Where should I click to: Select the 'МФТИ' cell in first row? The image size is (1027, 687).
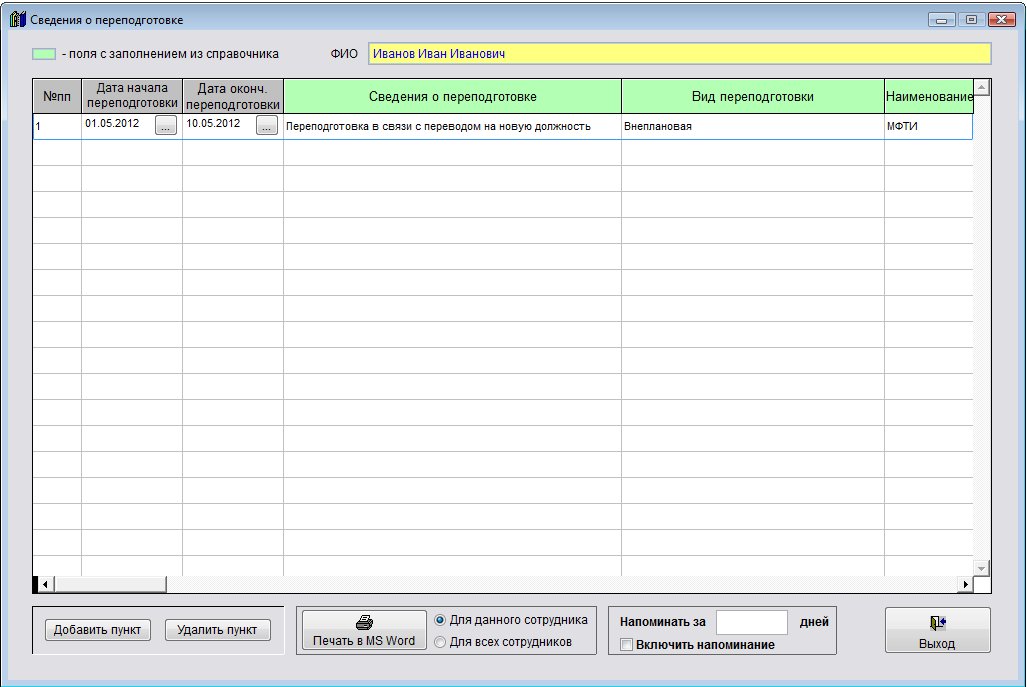[928, 127]
